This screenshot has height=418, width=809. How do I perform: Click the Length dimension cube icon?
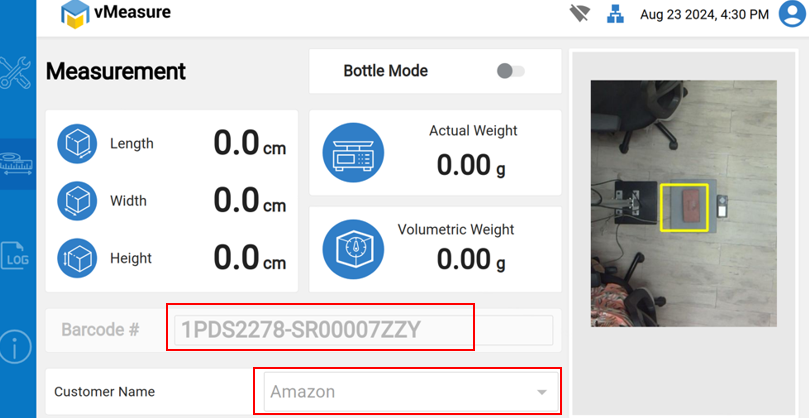[77, 144]
